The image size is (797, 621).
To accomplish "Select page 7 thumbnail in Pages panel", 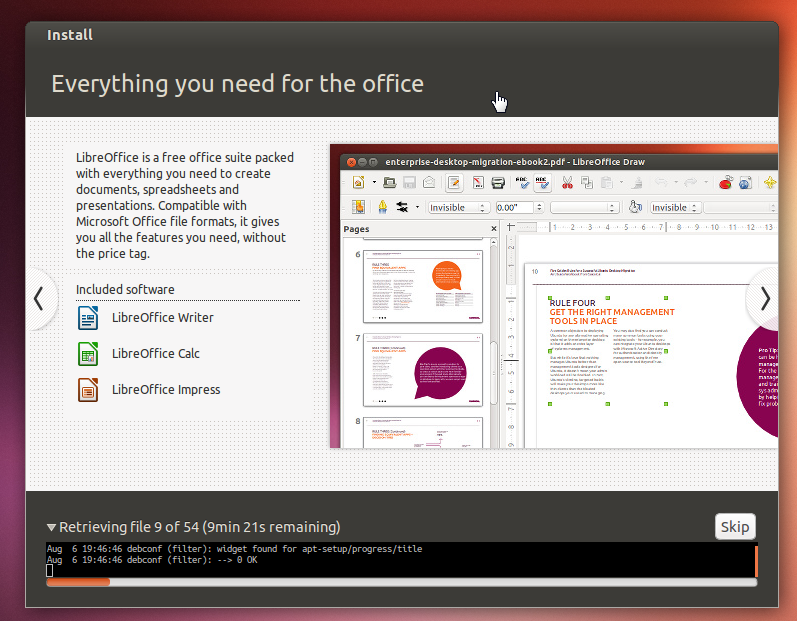I will 423,369.
